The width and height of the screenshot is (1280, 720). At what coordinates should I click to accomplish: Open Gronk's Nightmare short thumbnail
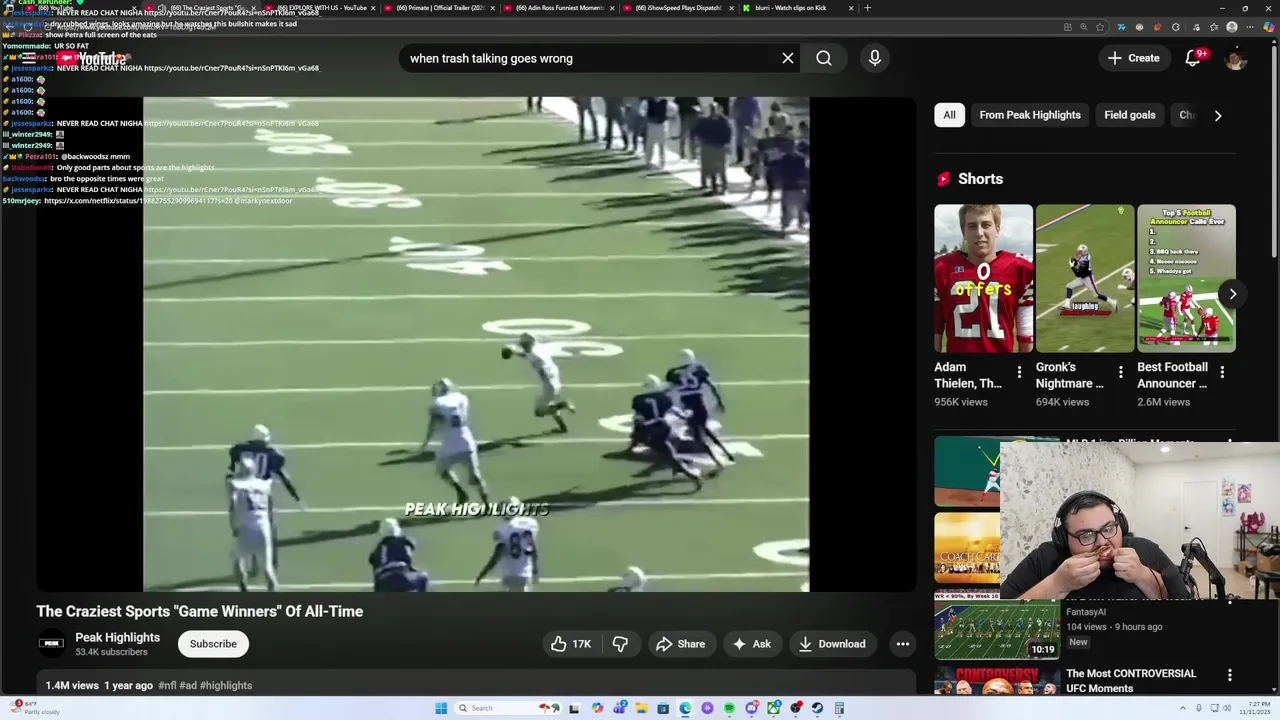1085,279
